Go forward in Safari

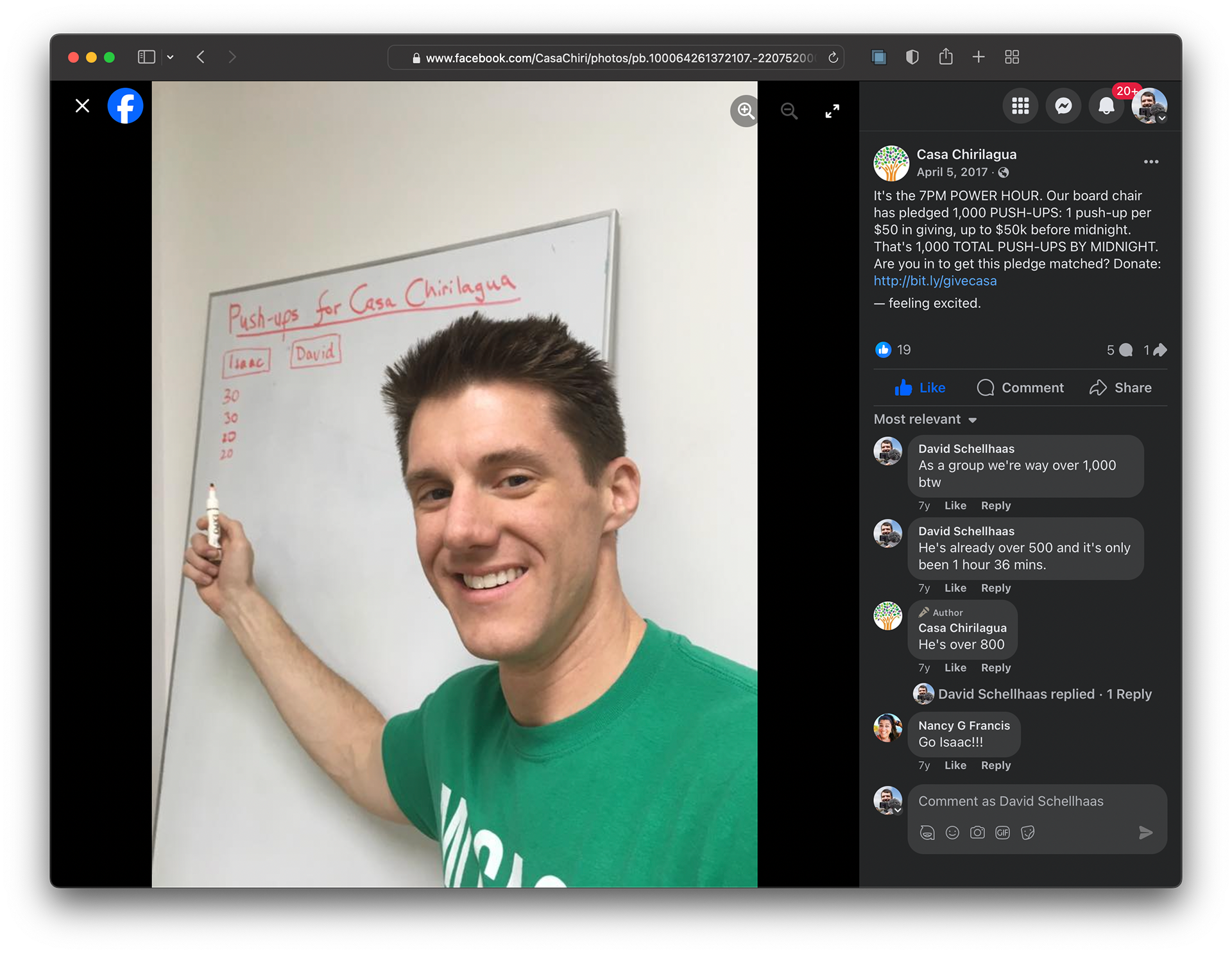(232, 57)
